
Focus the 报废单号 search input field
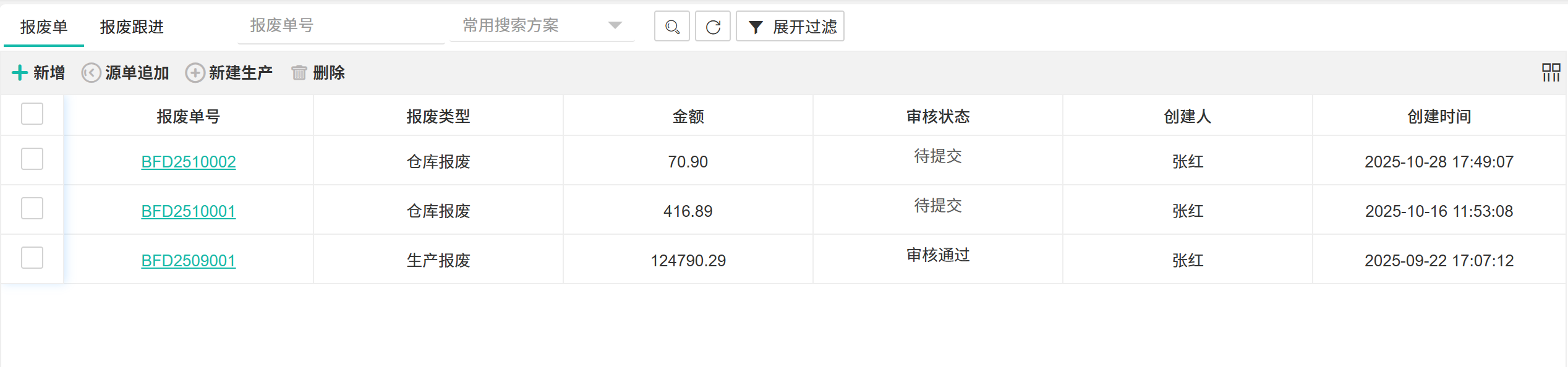[x=340, y=26]
